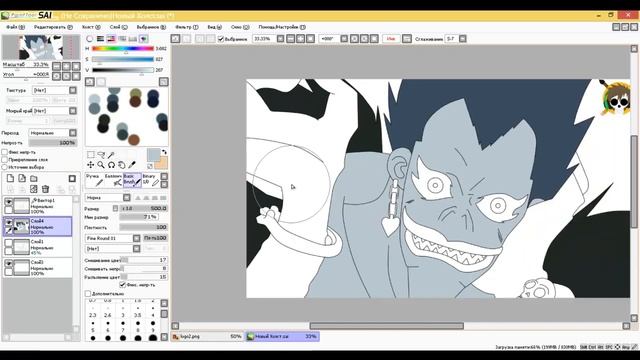Swap foreground and background colors

(x=164, y=152)
